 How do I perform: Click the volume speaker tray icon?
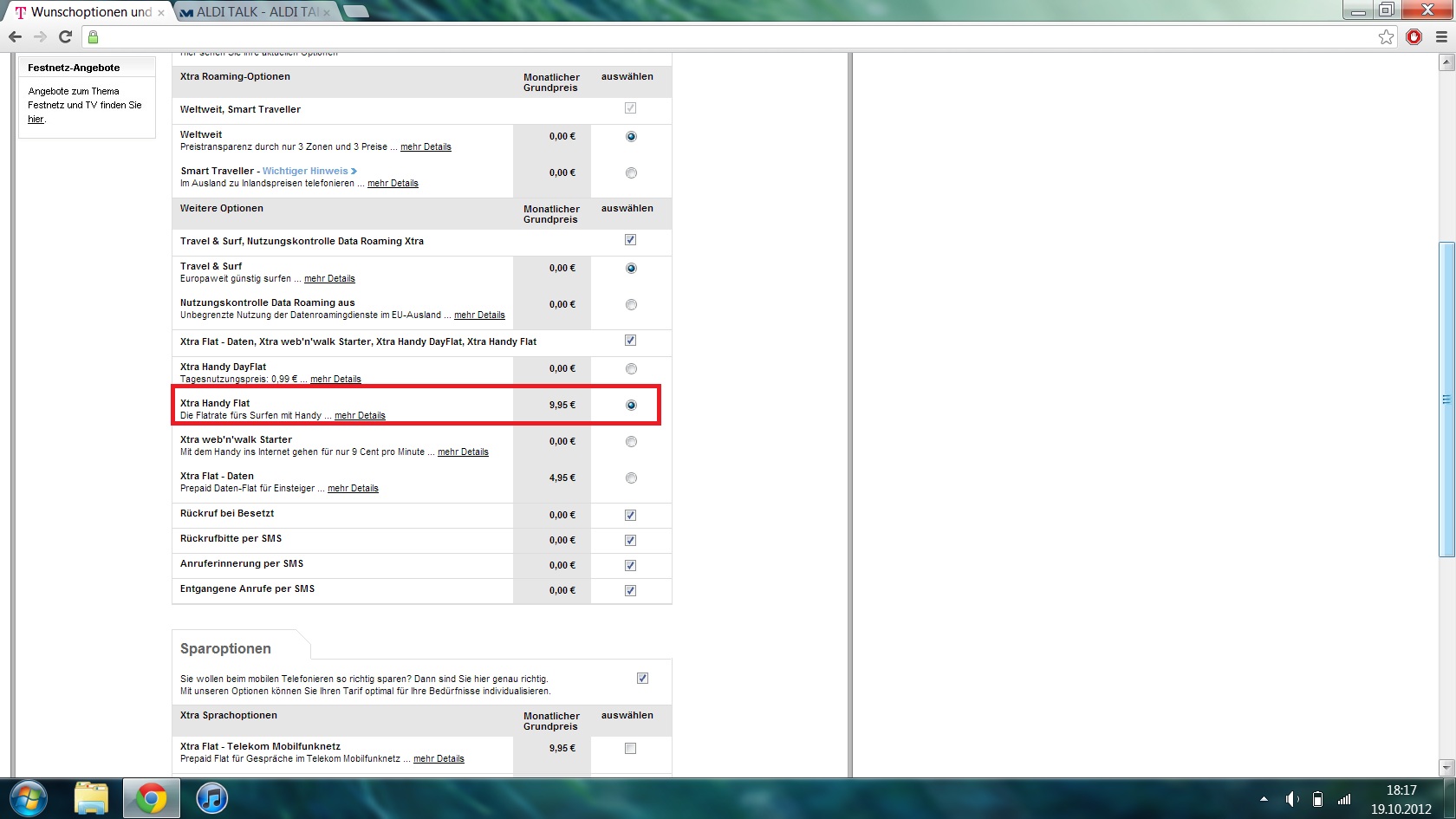tap(1291, 799)
